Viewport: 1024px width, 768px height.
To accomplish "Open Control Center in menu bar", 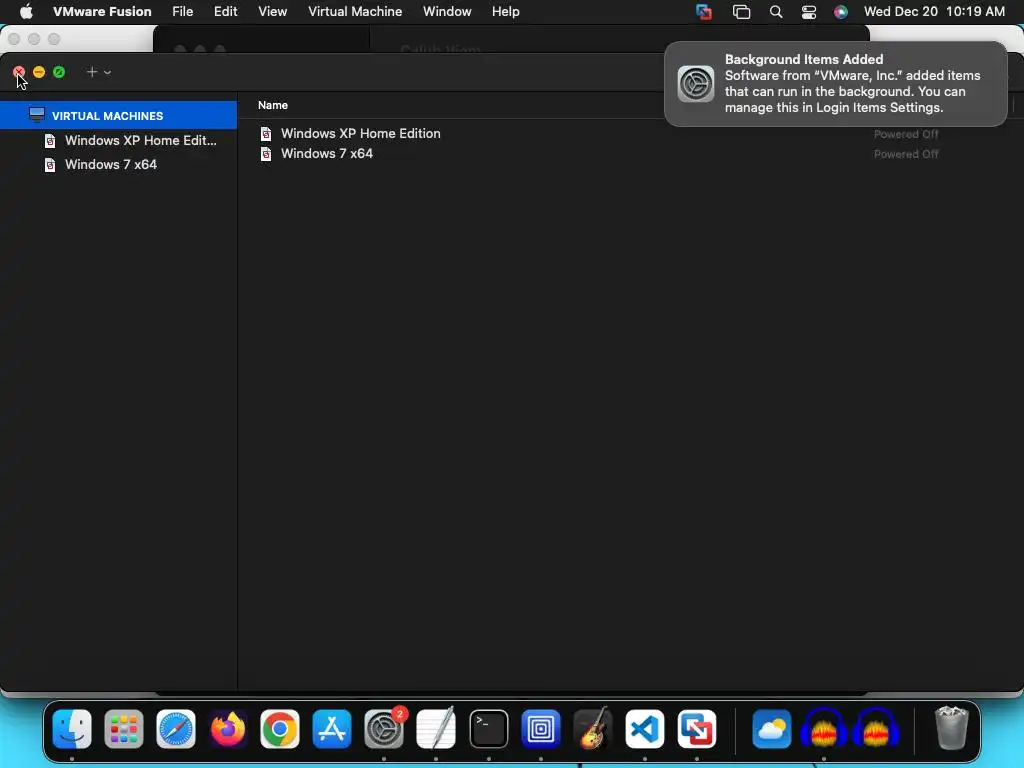I will [808, 12].
